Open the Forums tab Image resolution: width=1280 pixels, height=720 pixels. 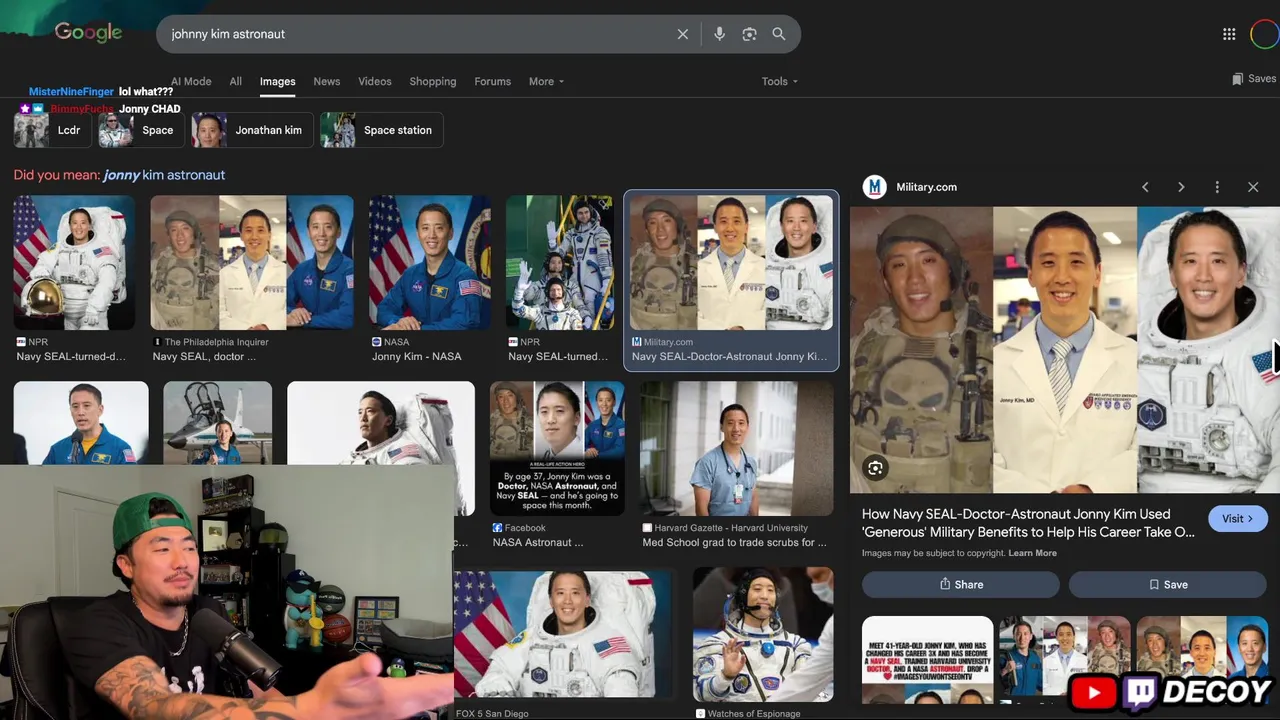click(492, 82)
